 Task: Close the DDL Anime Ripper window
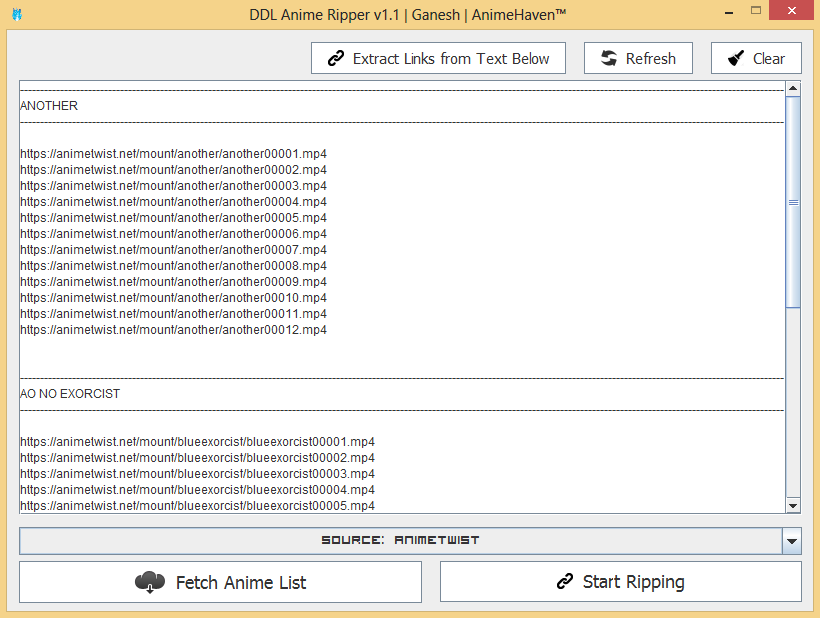pyautogui.click(x=792, y=10)
